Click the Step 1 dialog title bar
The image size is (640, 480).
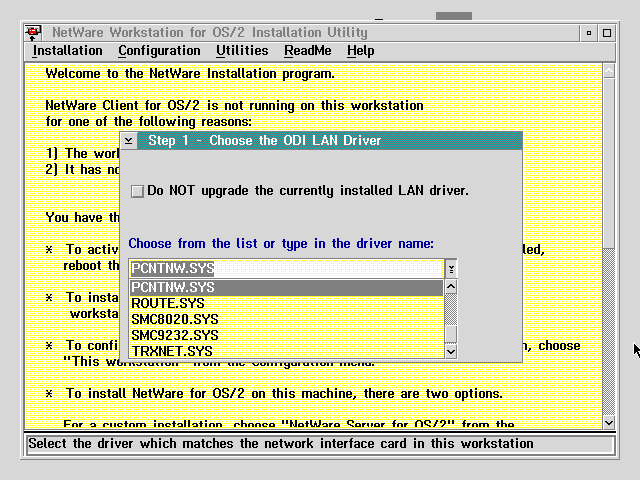pyautogui.click(x=330, y=140)
